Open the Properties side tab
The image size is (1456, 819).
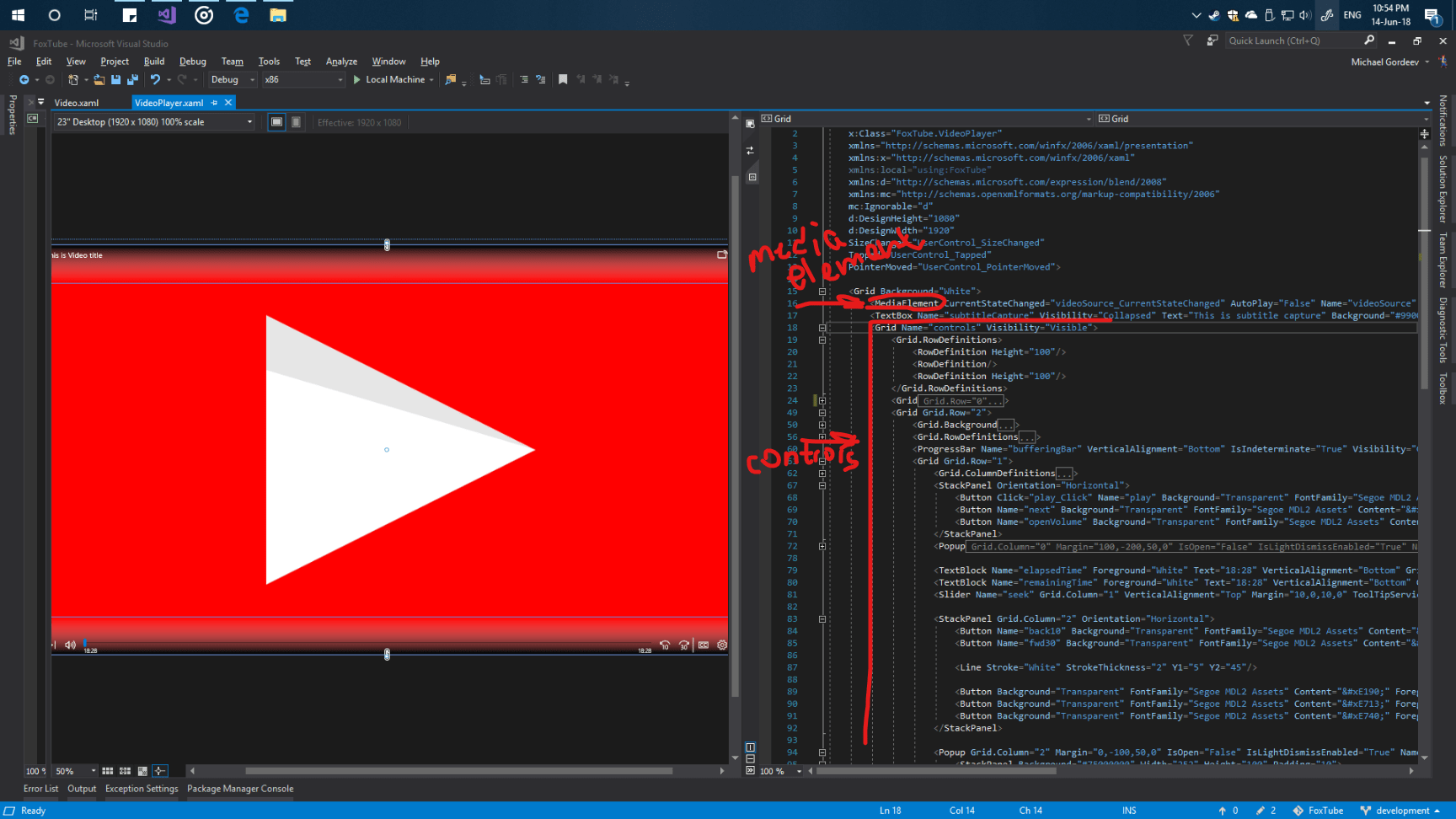[13, 115]
